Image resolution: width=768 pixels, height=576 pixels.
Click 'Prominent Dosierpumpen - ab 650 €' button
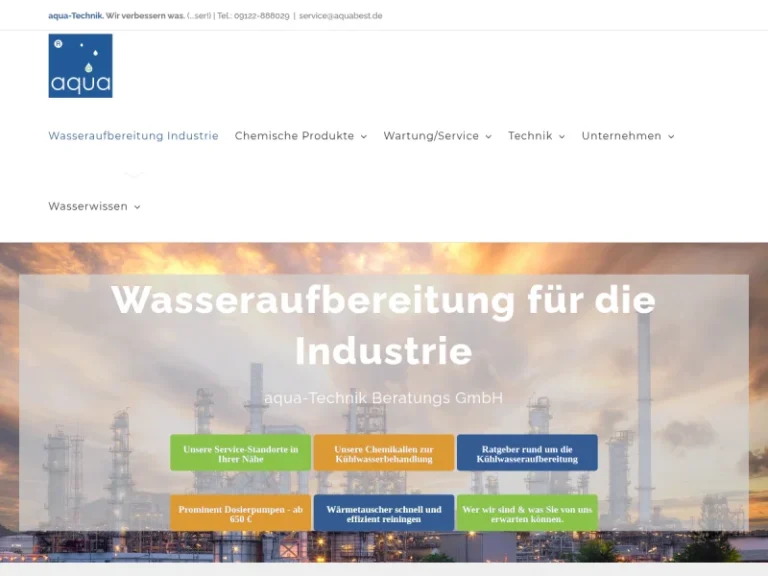point(240,513)
